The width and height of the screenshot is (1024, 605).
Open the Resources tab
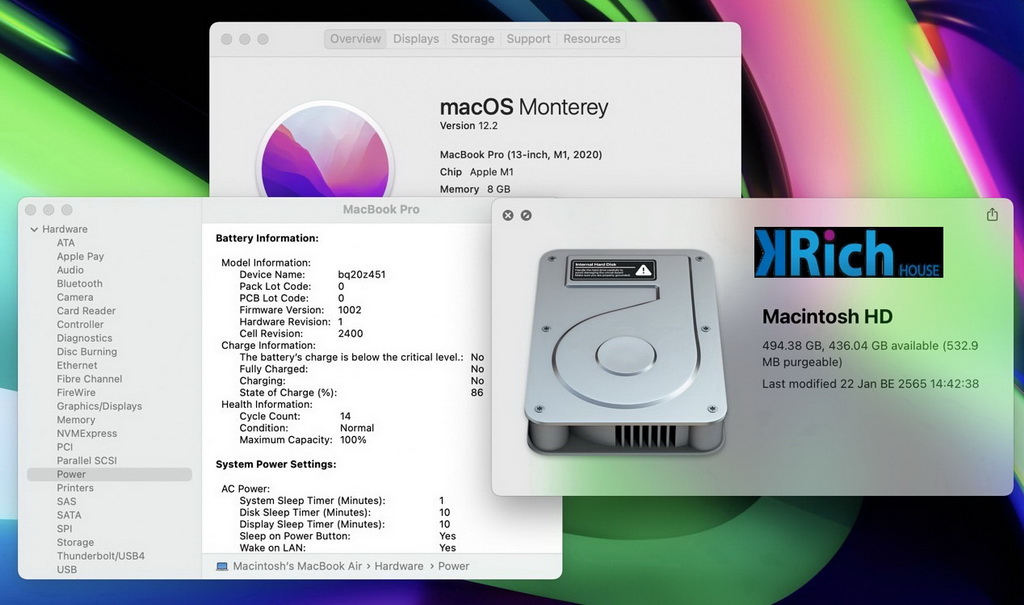click(592, 39)
